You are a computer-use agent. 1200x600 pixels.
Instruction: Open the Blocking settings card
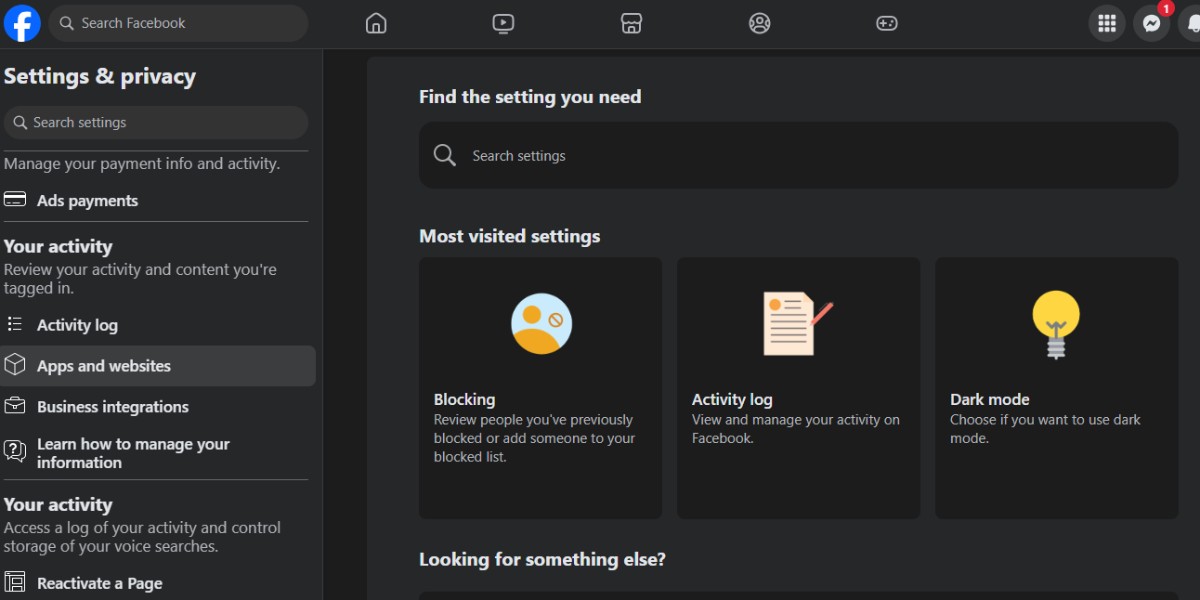[540, 388]
